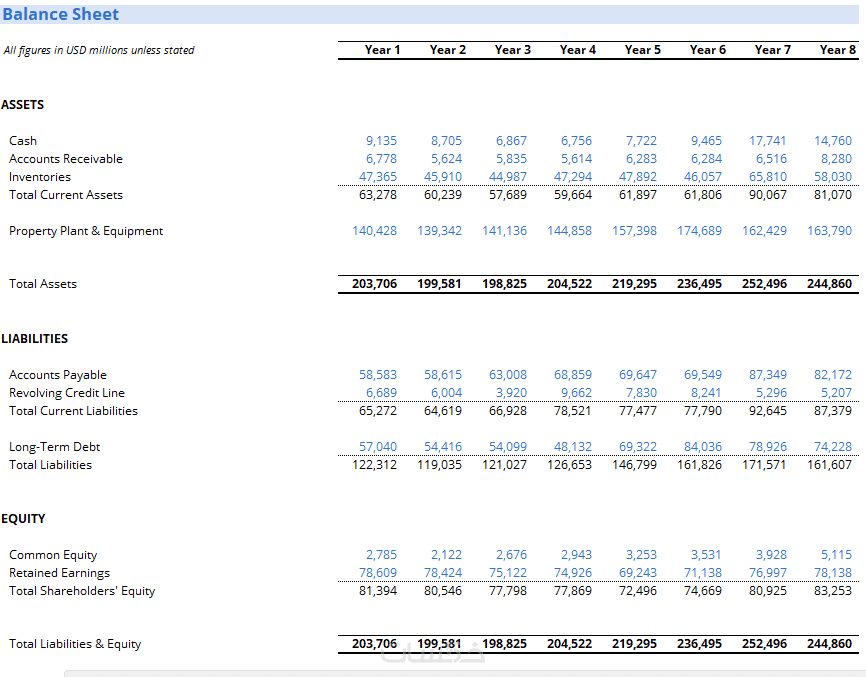This screenshot has height=677, width=866.
Task: Click Total Shareholders' Equity value 81,394
Action: coord(378,591)
